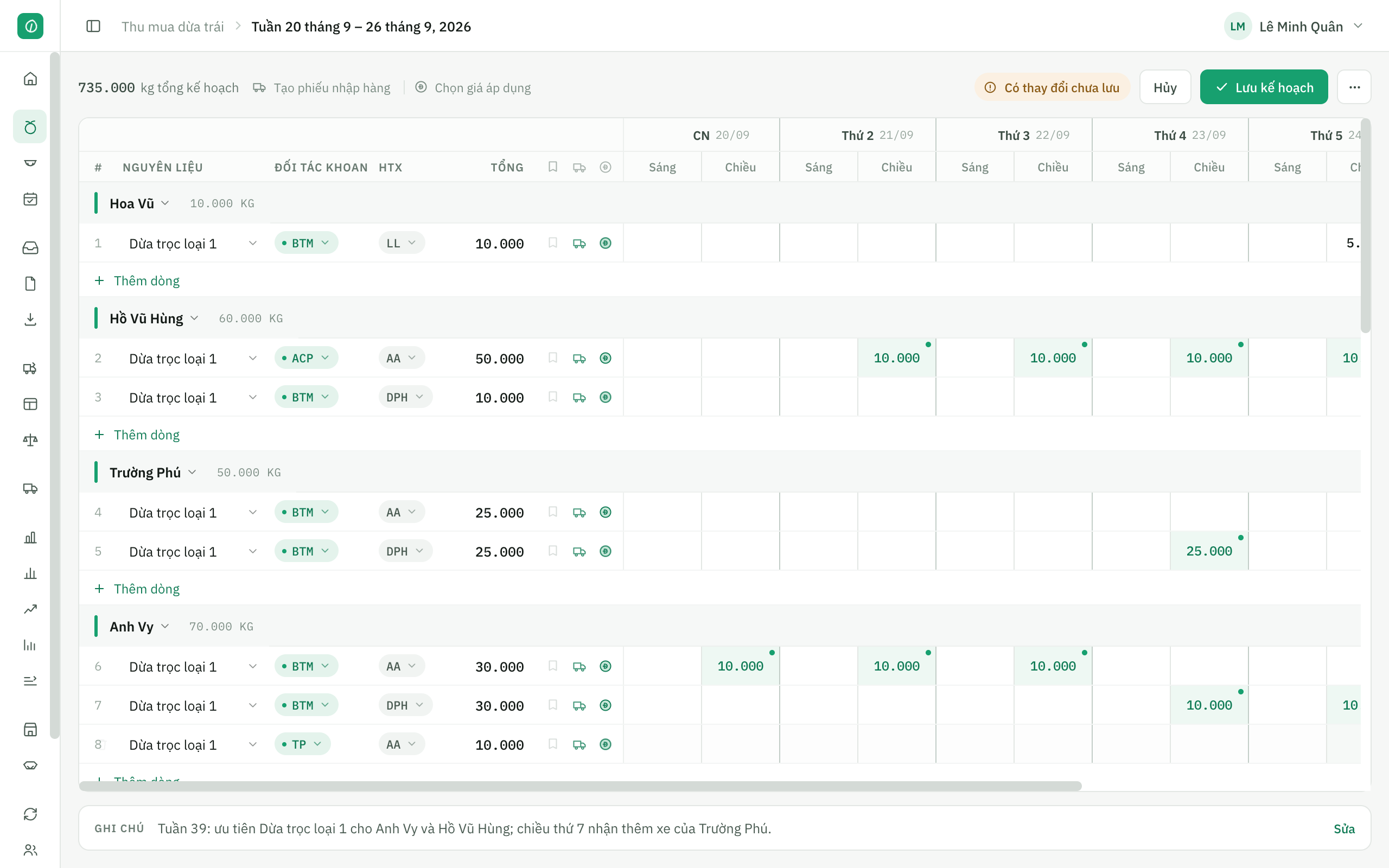Viewport: 1389px width, 868px height.
Task: Click the app logo at top left
Action: pos(30,27)
